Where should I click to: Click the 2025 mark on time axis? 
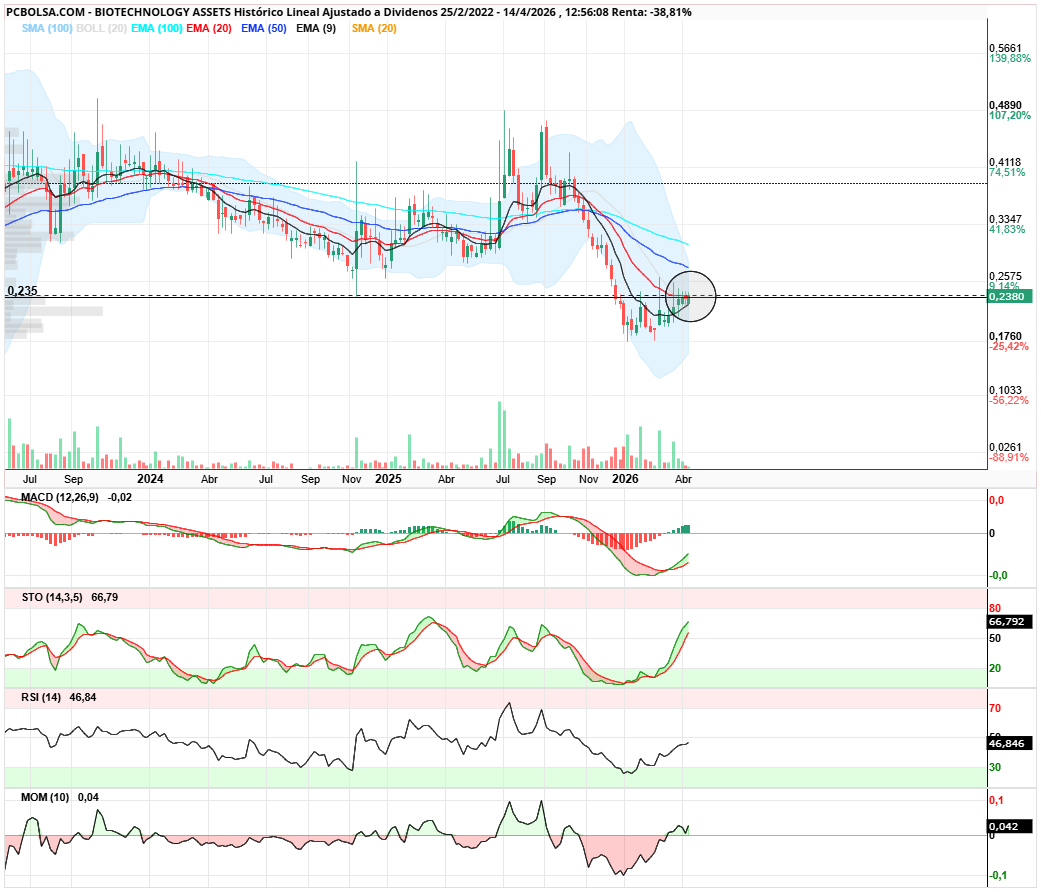388,479
